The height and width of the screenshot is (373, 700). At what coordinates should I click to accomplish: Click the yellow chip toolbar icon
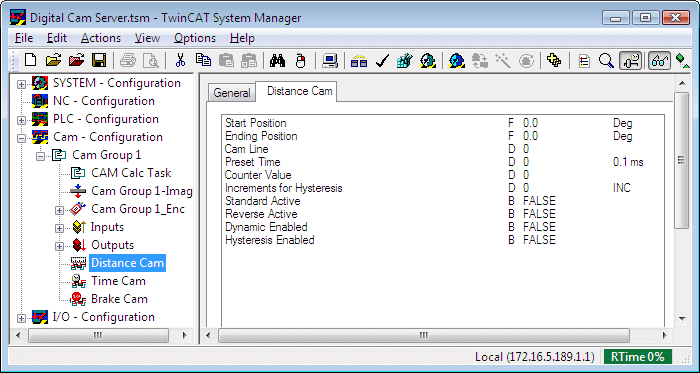tap(554, 60)
